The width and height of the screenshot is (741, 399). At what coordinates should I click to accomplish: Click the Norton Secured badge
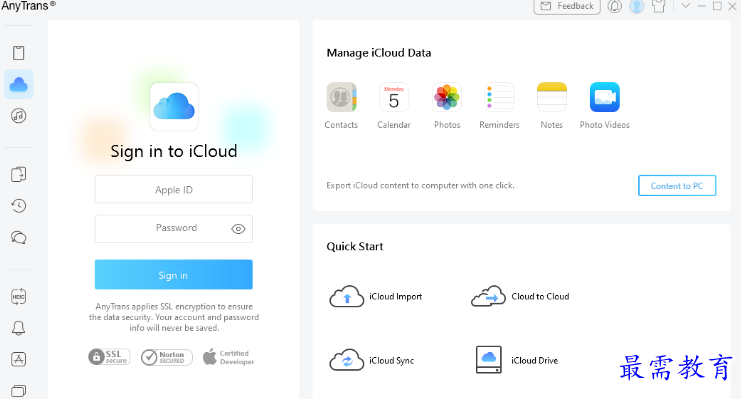[166, 357]
